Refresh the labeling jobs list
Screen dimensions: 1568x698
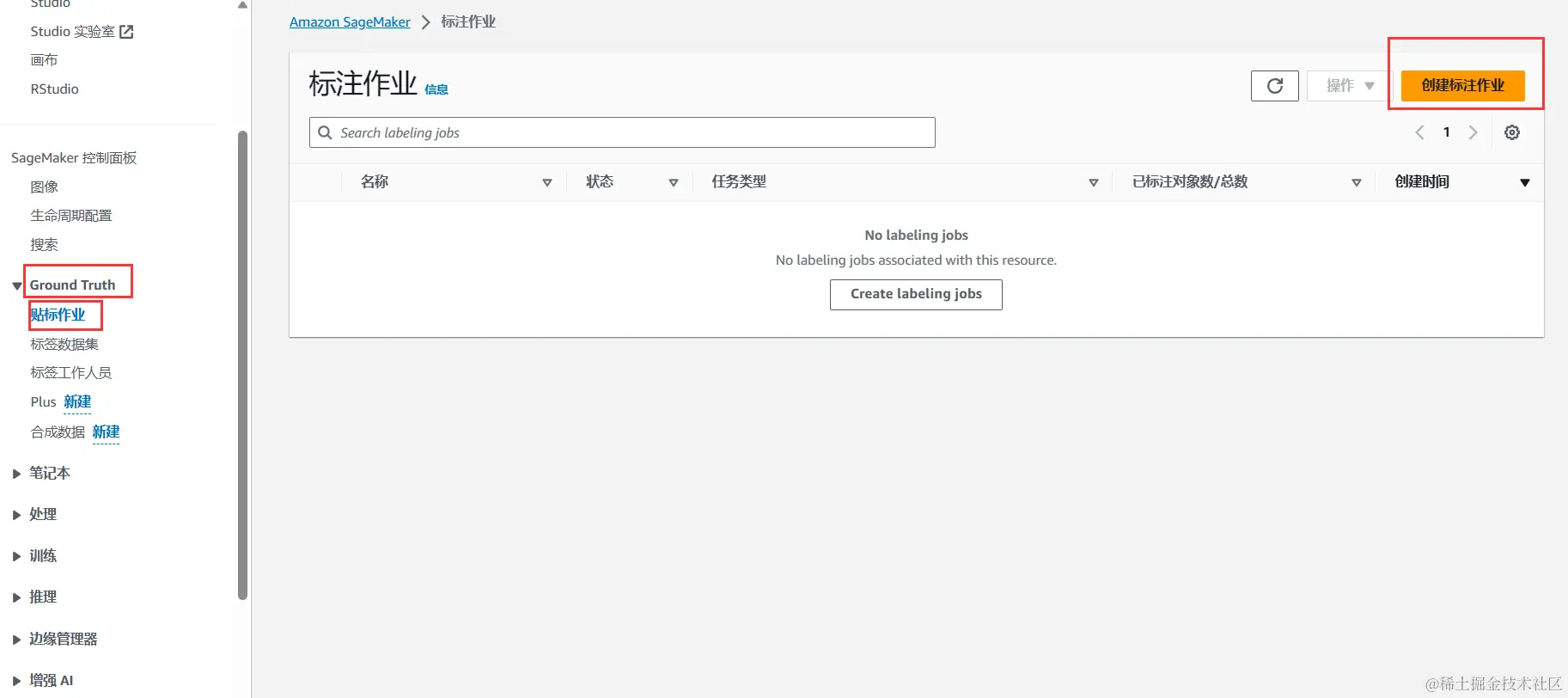tap(1274, 86)
